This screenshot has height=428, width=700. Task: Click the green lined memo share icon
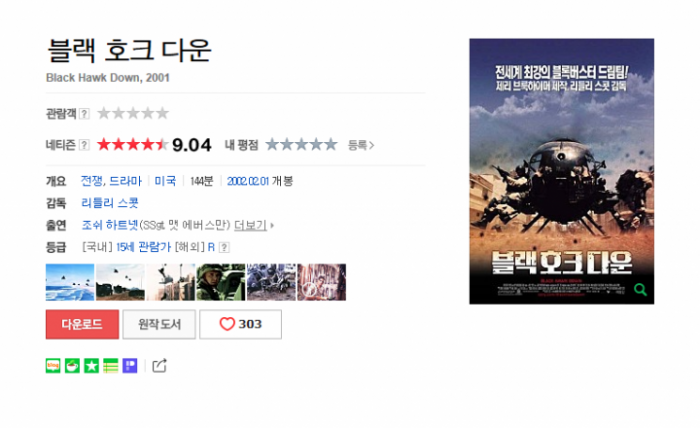tap(111, 366)
